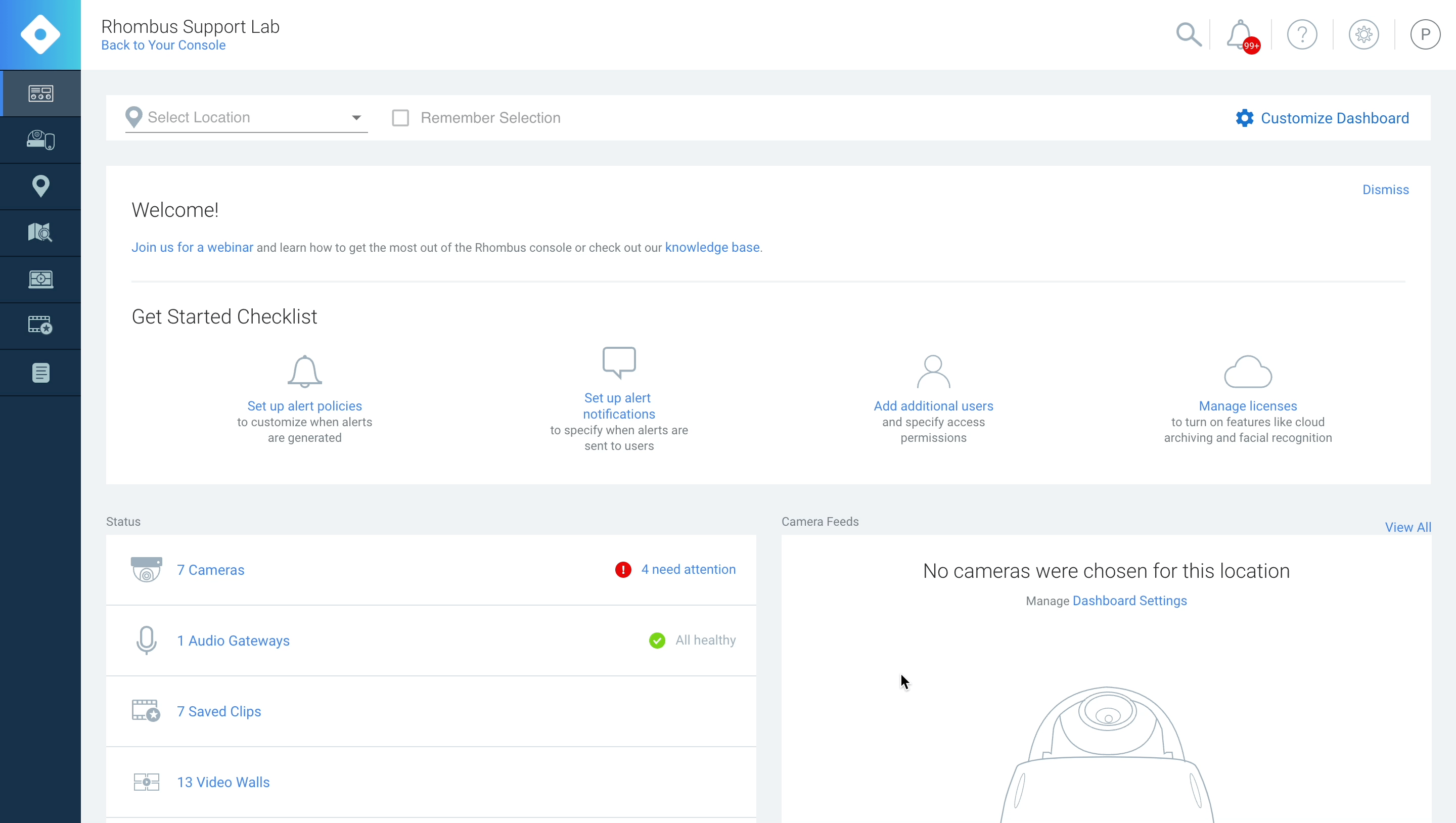Click the Customize Dashboard link
This screenshot has height=823, width=1456.
(1335, 118)
